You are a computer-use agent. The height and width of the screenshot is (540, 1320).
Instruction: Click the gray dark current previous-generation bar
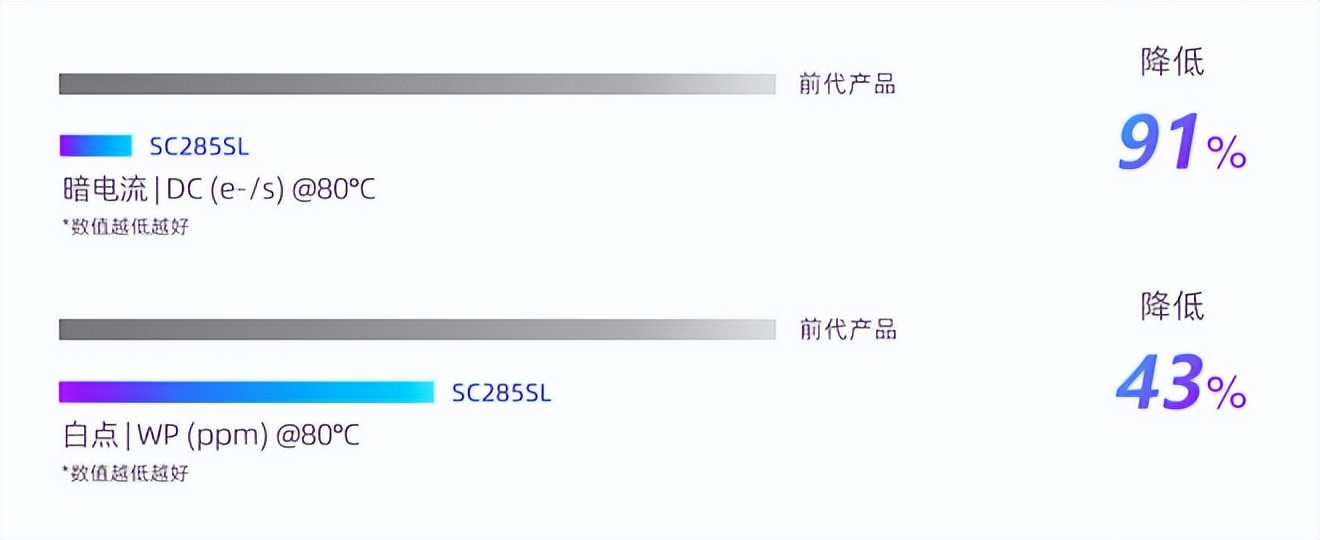(416, 84)
